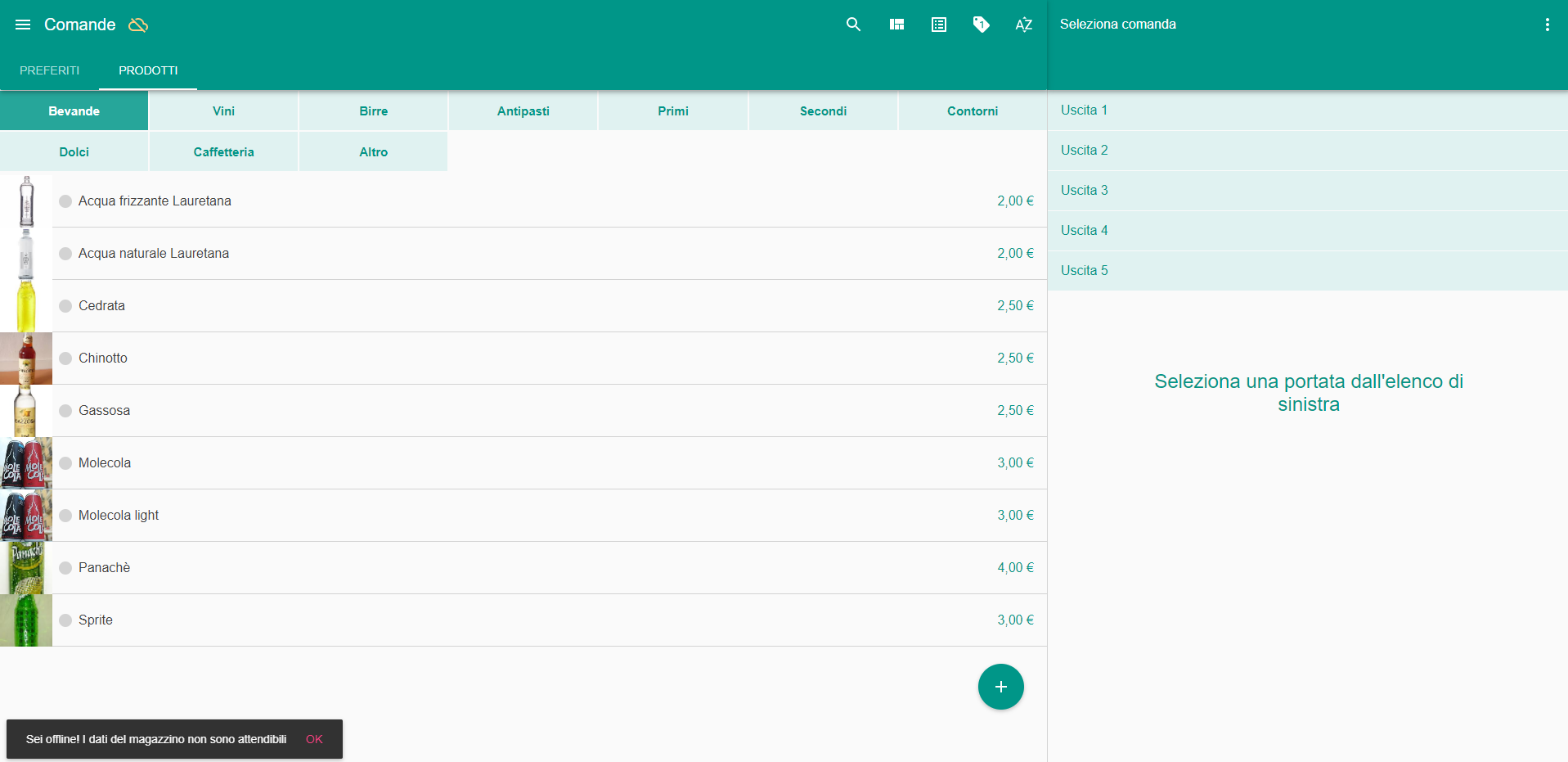This screenshot has width=1568, height=762.
Task: Open the hamburger navigation menu
Action: tap(23, 25)
